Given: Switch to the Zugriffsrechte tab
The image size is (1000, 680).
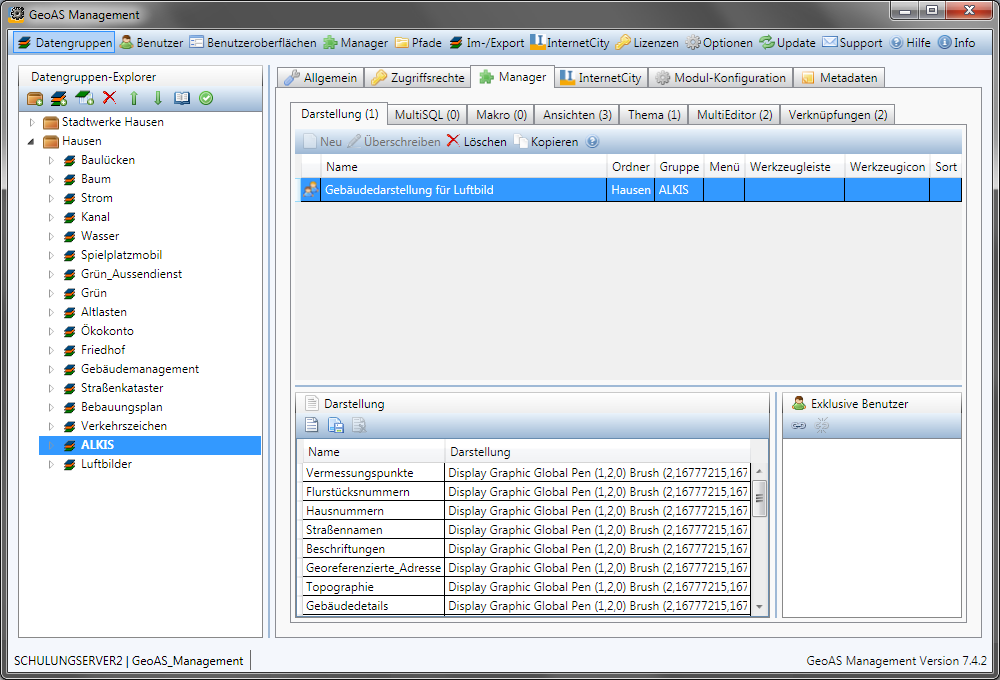Looking at the screenshot, I should point(417,78).
